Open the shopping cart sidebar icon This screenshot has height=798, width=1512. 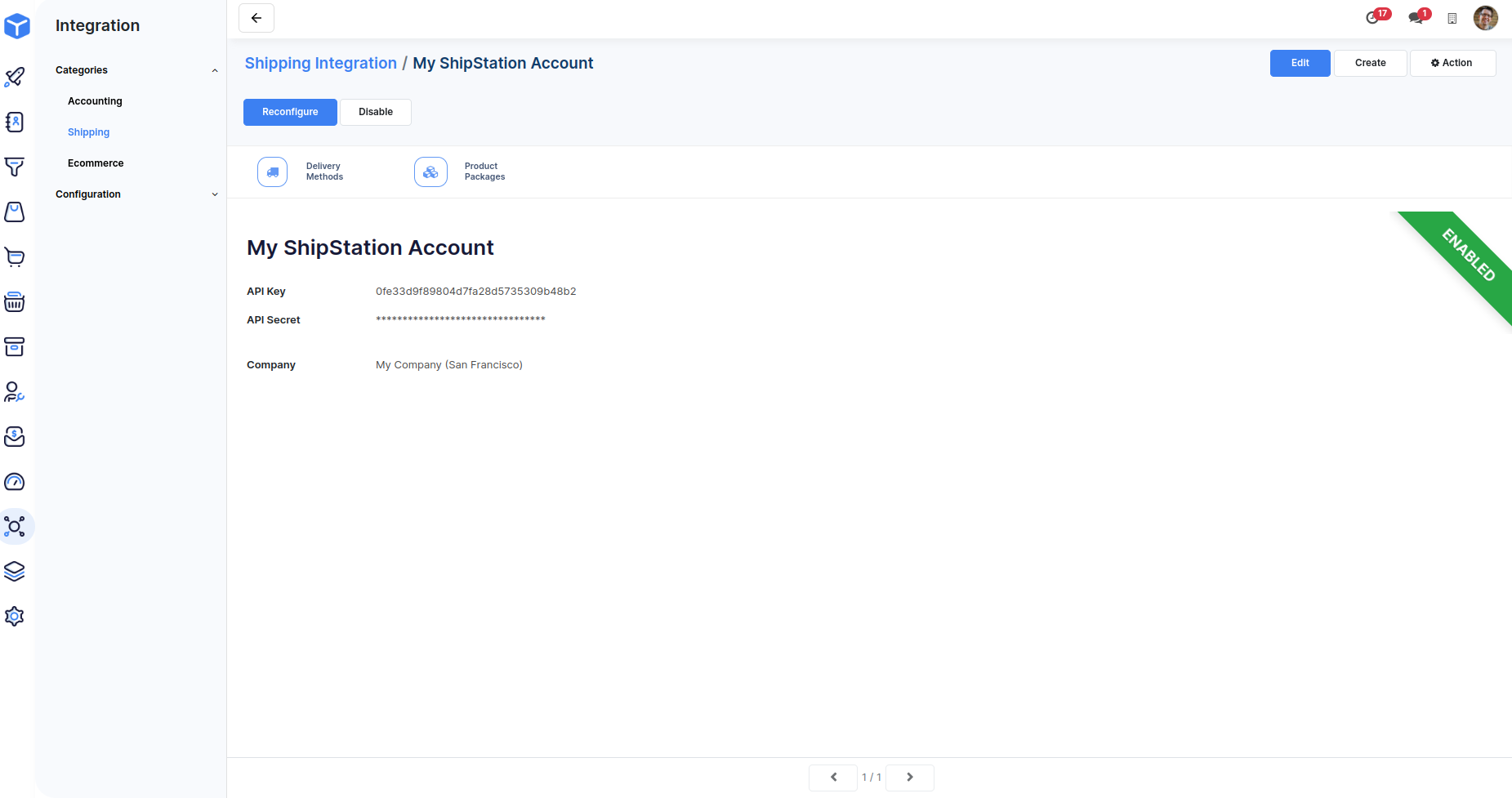click(x=15, y=257)
